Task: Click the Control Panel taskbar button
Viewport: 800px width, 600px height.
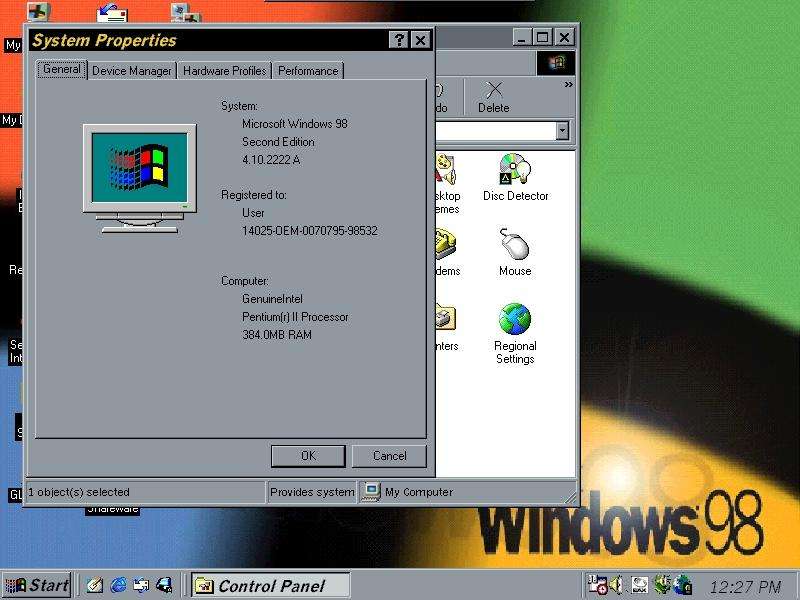Action: click(x=271, y=585)
